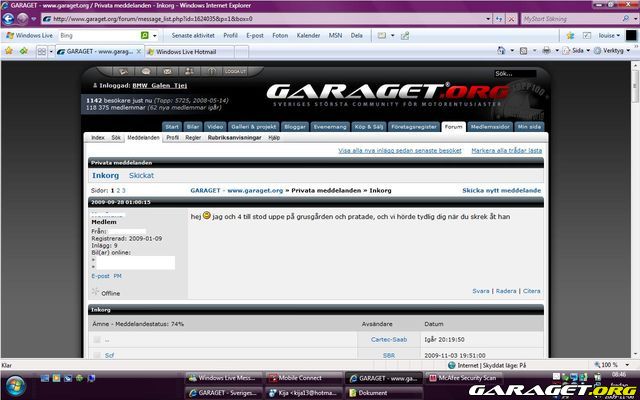Click the friends icon in site header
This screenshot has width=640, height=400.
click(x=189, y=71)
